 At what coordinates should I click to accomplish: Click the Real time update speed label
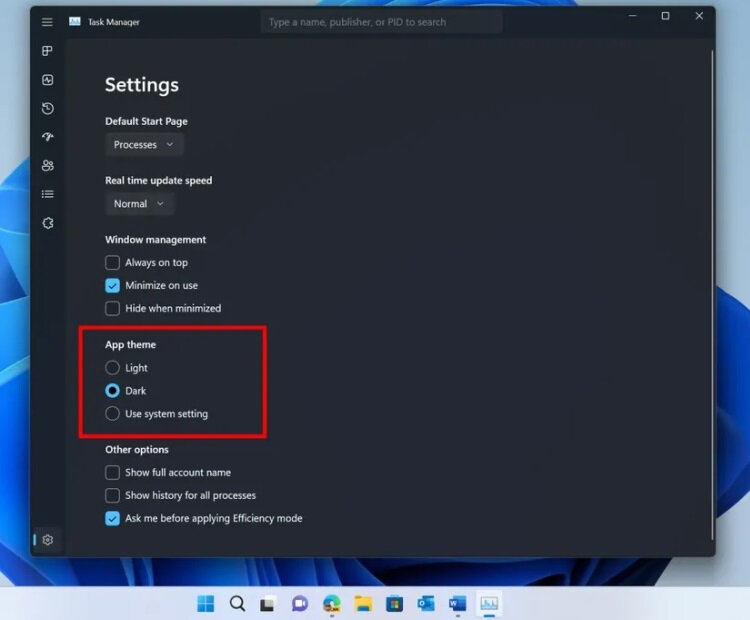(159, 180)
